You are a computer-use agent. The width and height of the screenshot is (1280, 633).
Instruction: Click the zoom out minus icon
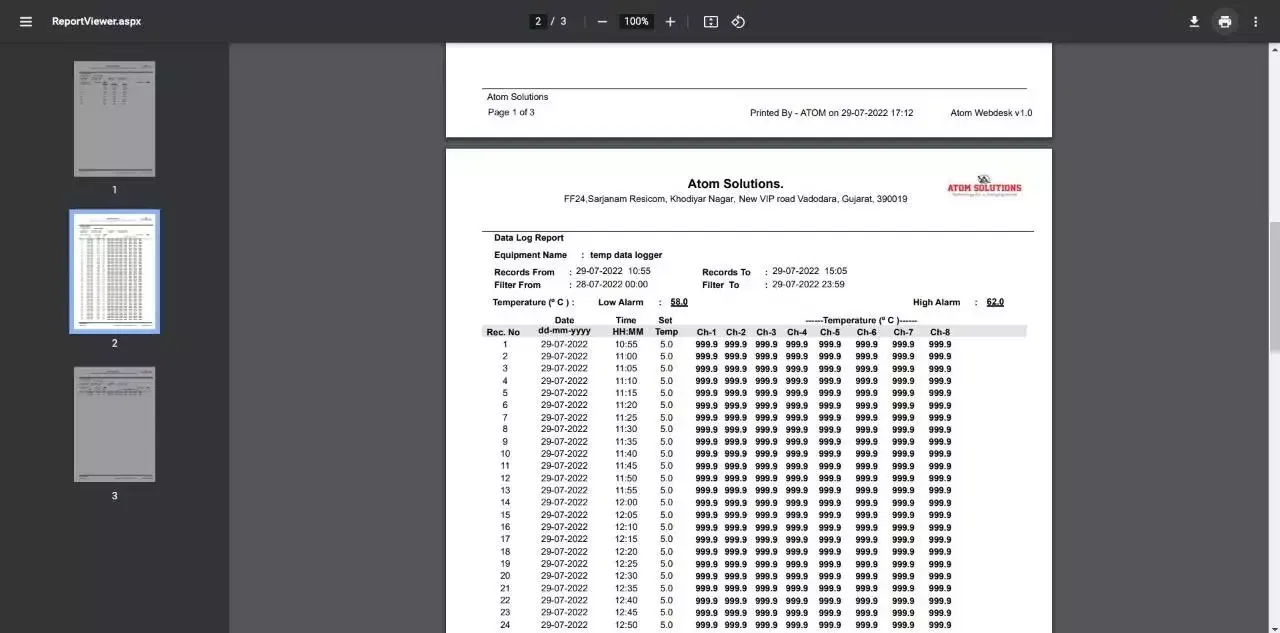602,21
